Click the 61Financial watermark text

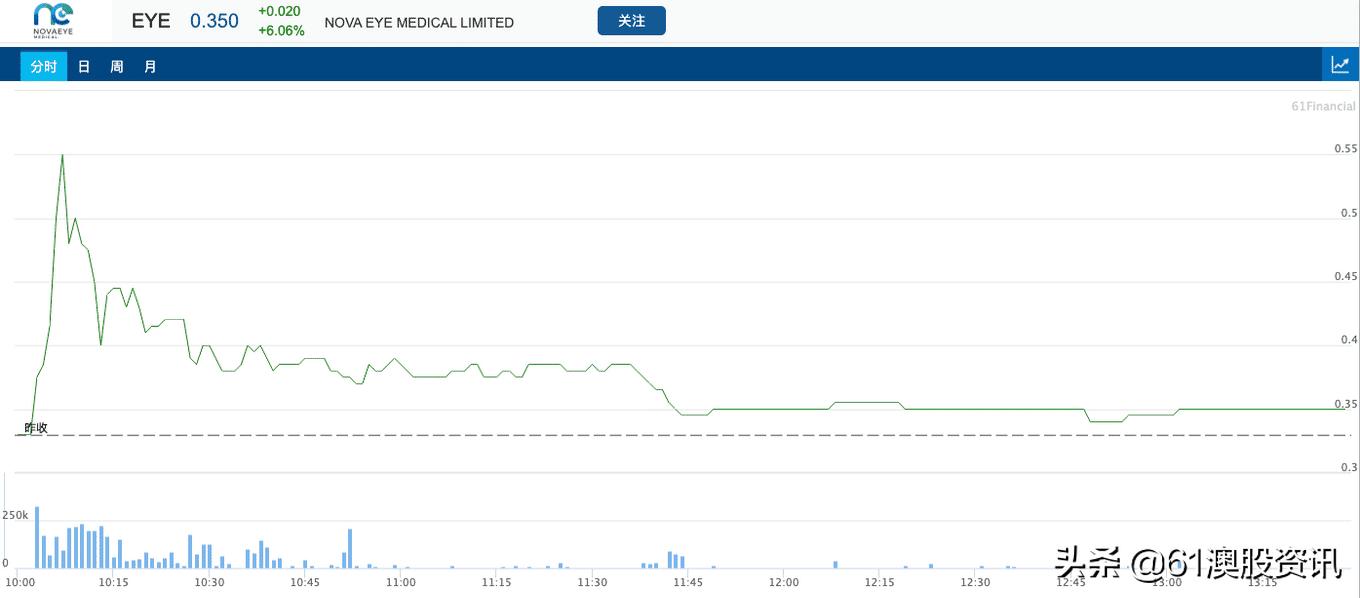tap(1323, 106)
